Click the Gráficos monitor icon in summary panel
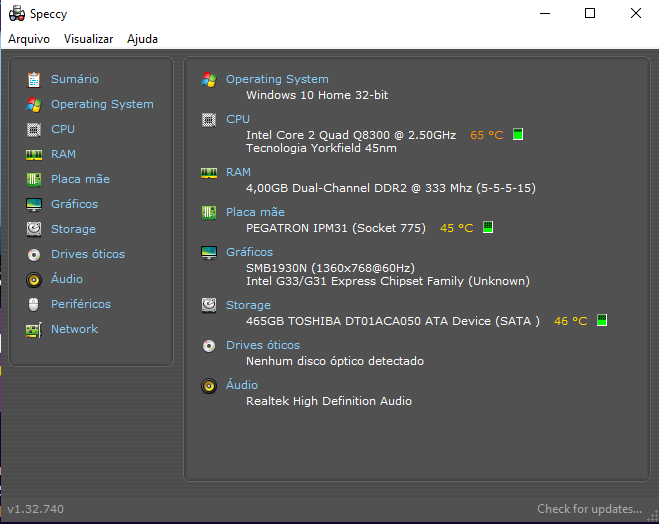The height and width of the screenshot is (524, 659). 209,253
